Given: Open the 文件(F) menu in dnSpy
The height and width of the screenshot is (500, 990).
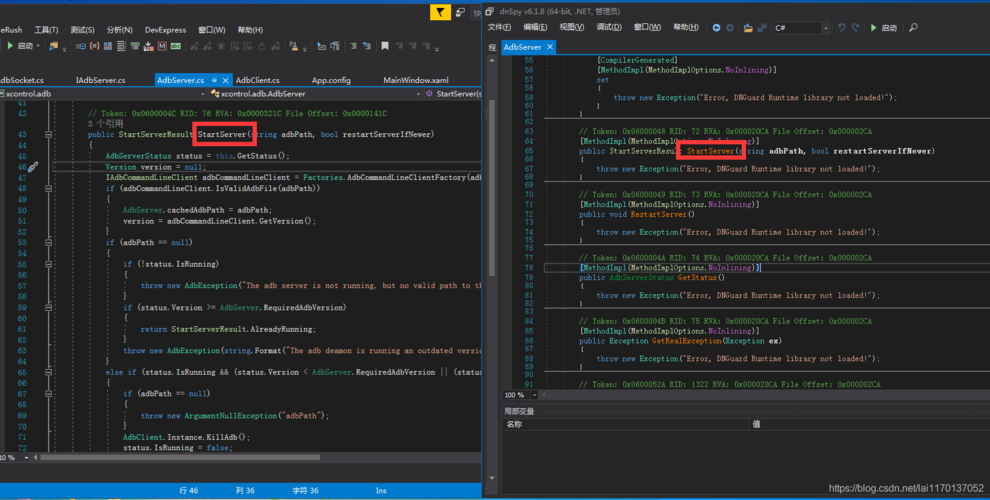Looking at the screenshot, I should click(499, 27).
